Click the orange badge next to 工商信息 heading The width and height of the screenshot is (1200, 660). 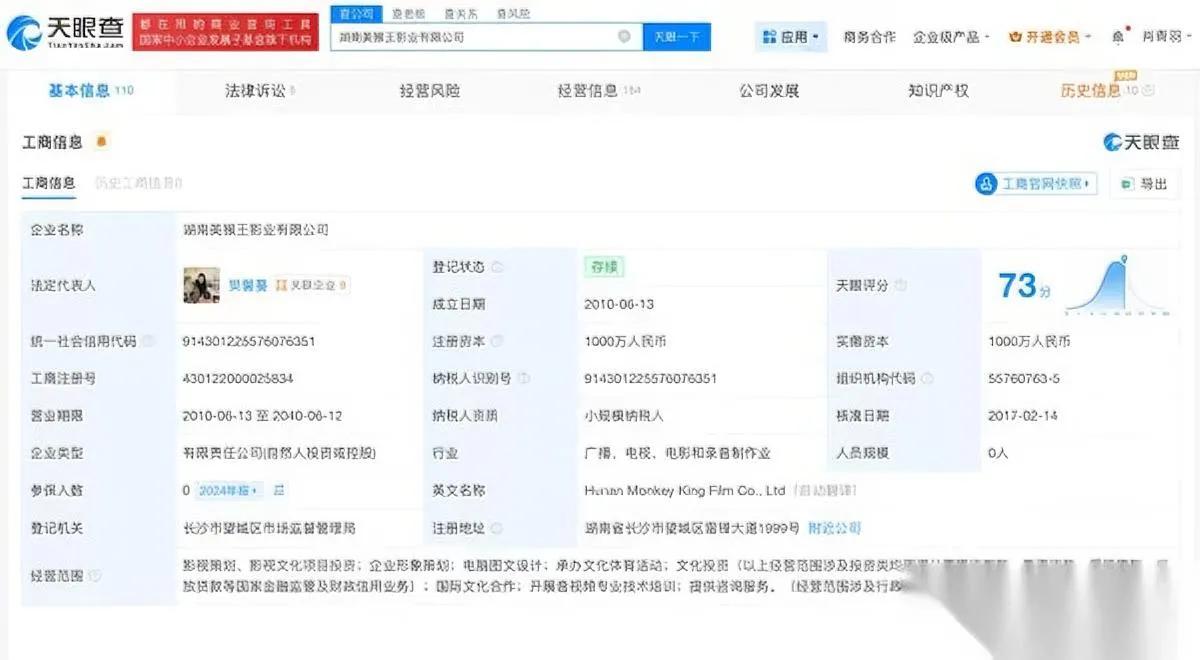click(101, 142)
